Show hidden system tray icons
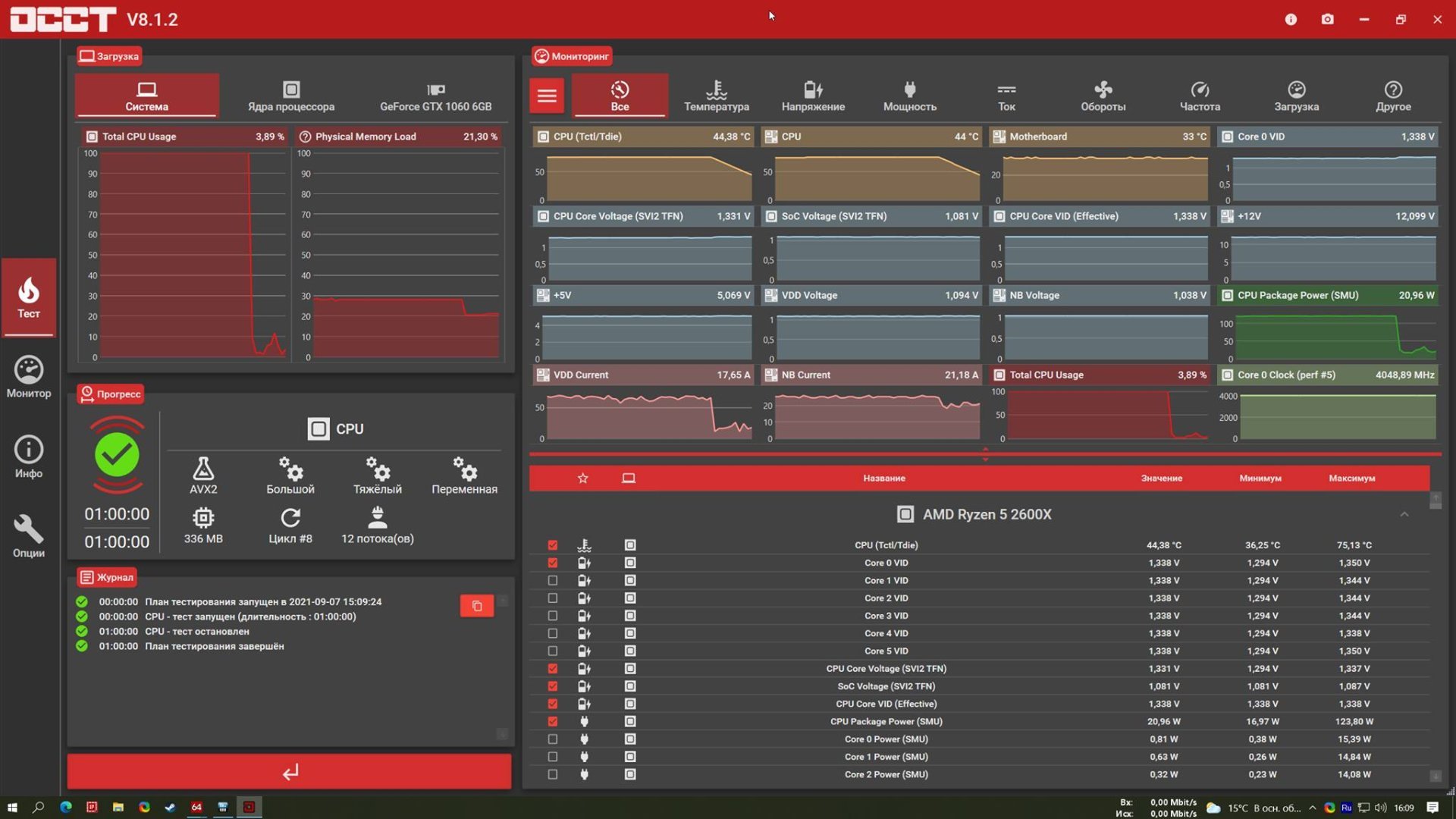 click(x=1312, y=808)
